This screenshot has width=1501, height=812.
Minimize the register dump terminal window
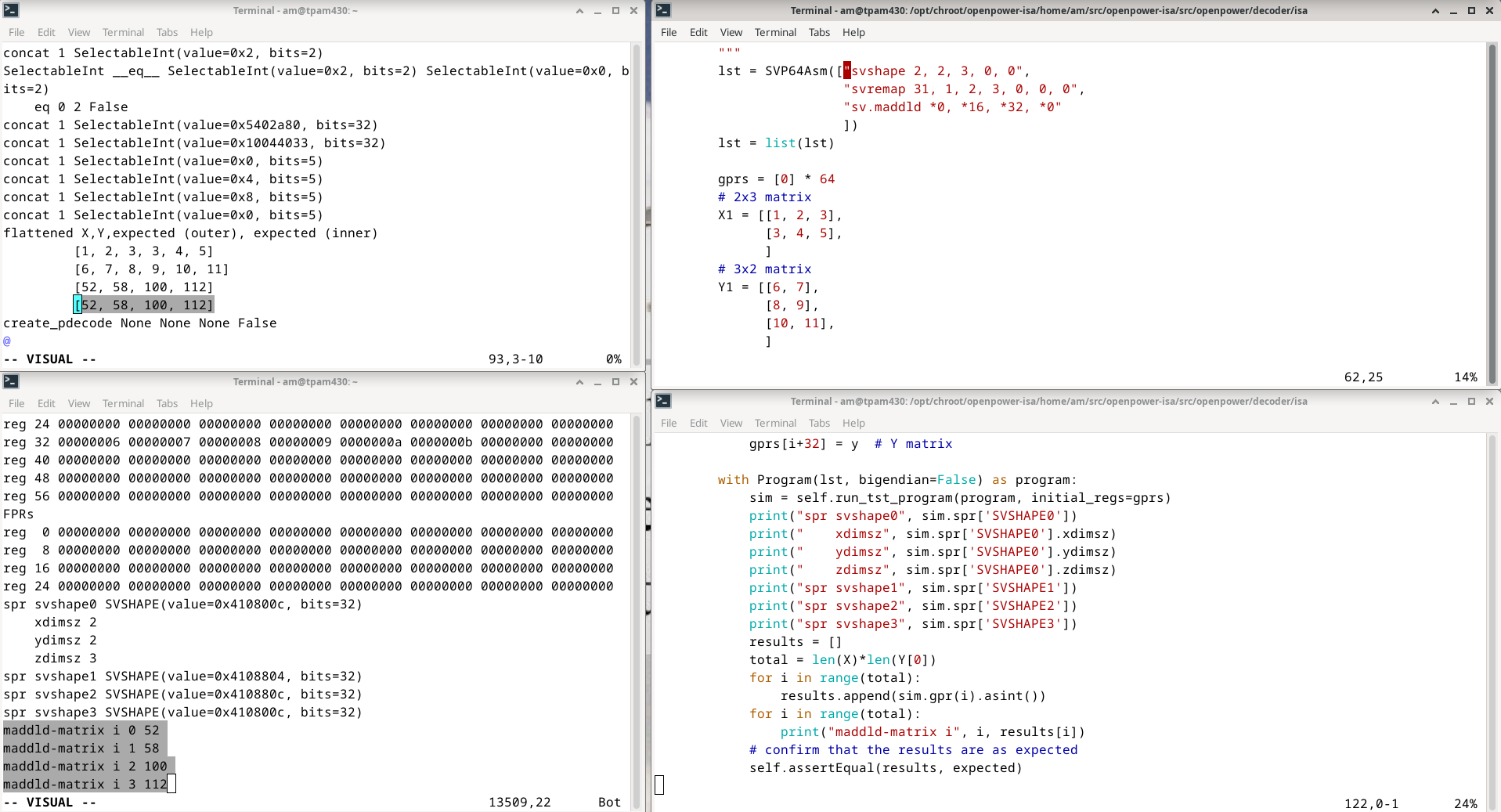(x=597, y=382)
